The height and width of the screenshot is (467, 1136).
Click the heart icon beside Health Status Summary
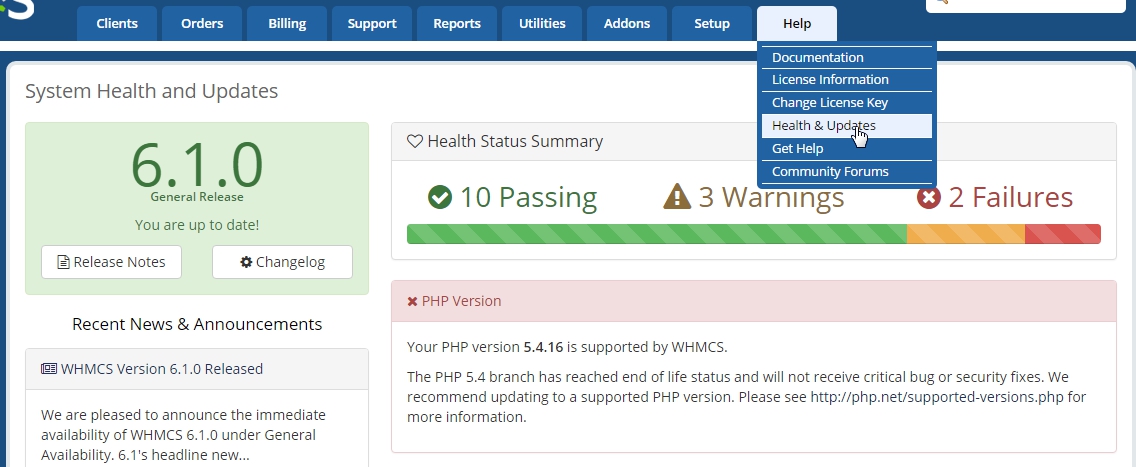(x=414, y=141)
